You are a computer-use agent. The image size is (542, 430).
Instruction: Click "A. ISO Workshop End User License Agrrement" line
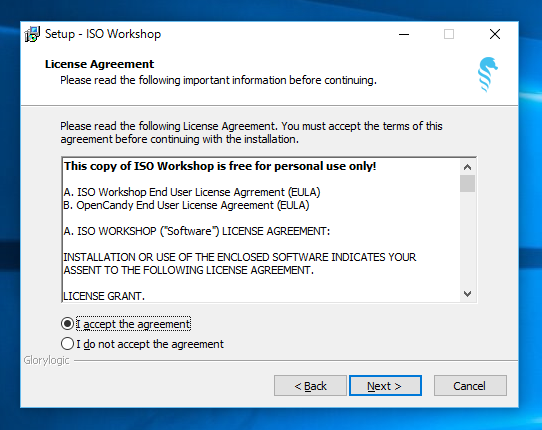click(x=192, y=192)
